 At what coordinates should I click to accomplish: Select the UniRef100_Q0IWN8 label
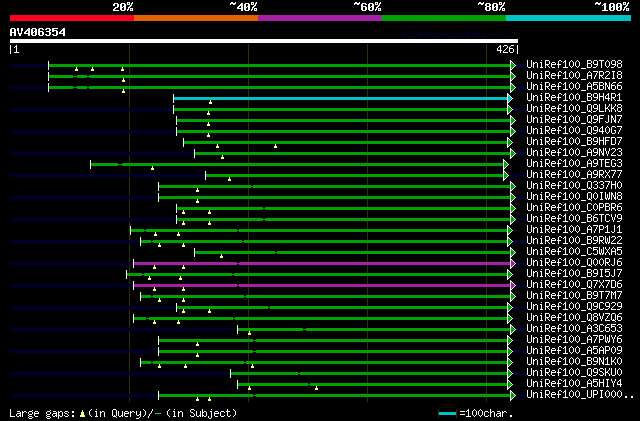[574, 197]
